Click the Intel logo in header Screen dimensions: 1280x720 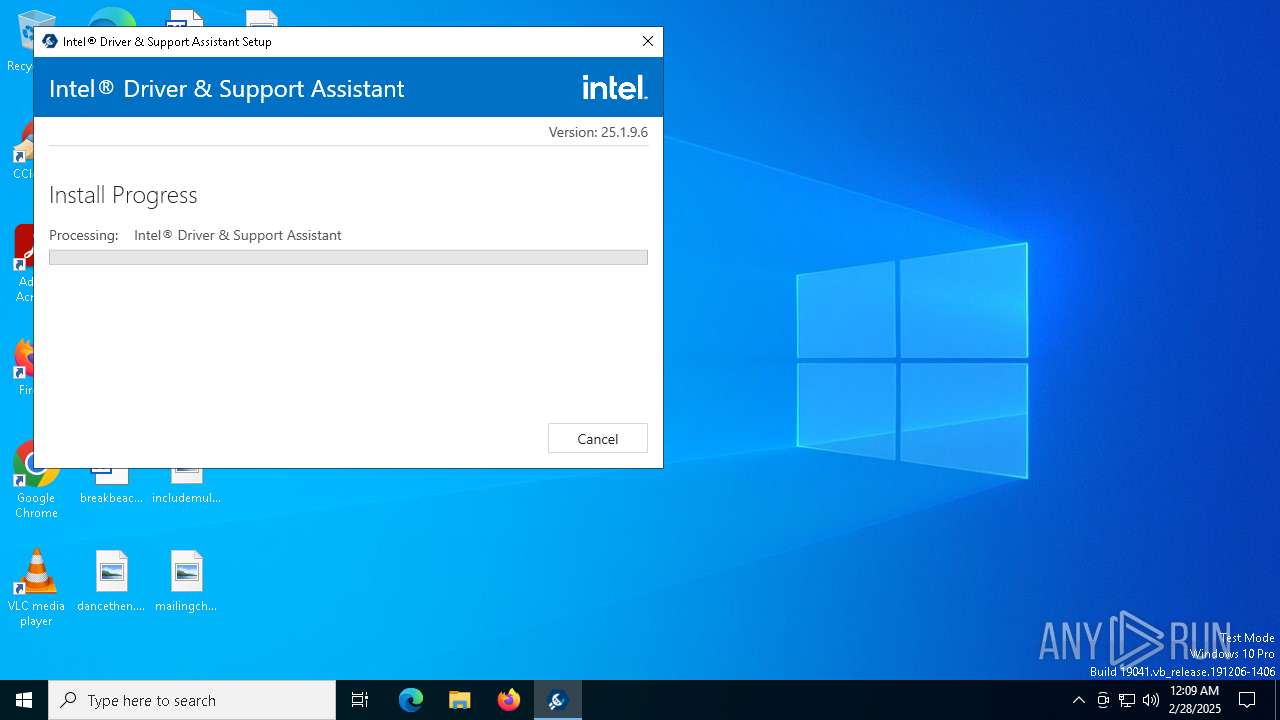pos(615,88)
